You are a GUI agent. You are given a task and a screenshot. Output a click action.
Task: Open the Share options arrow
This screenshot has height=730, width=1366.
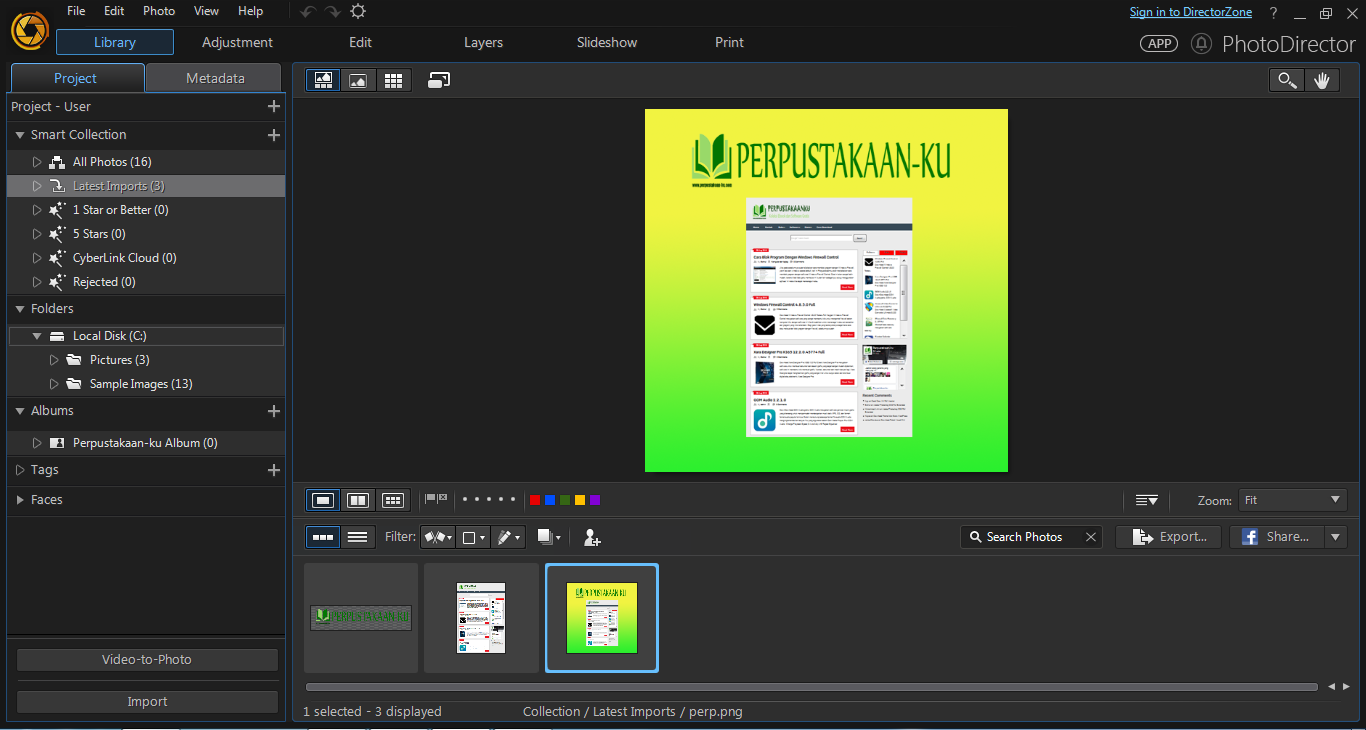(1336, 537)
